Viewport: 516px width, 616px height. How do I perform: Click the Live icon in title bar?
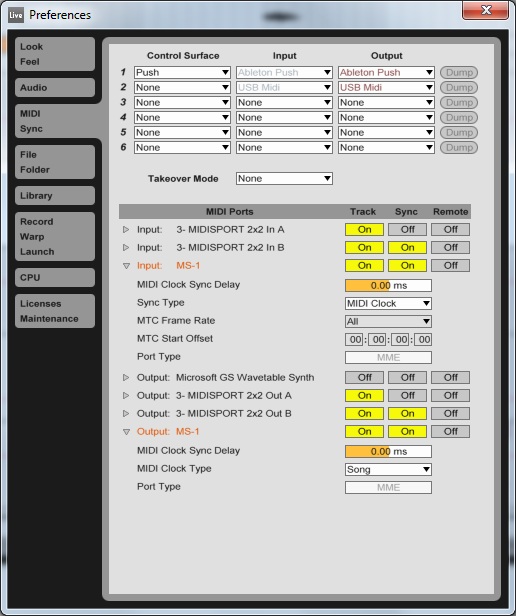16,15
